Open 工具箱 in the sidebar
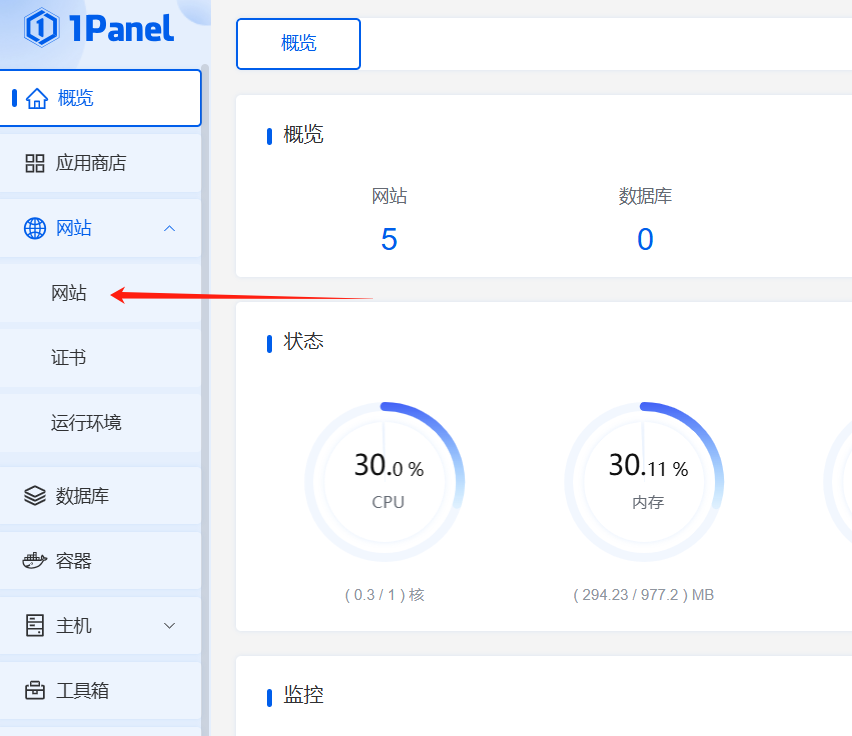 click(x=101, y=690)
